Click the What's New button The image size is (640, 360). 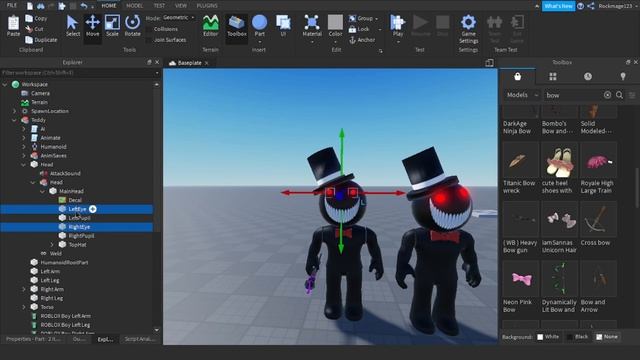(x=558, y=6)
